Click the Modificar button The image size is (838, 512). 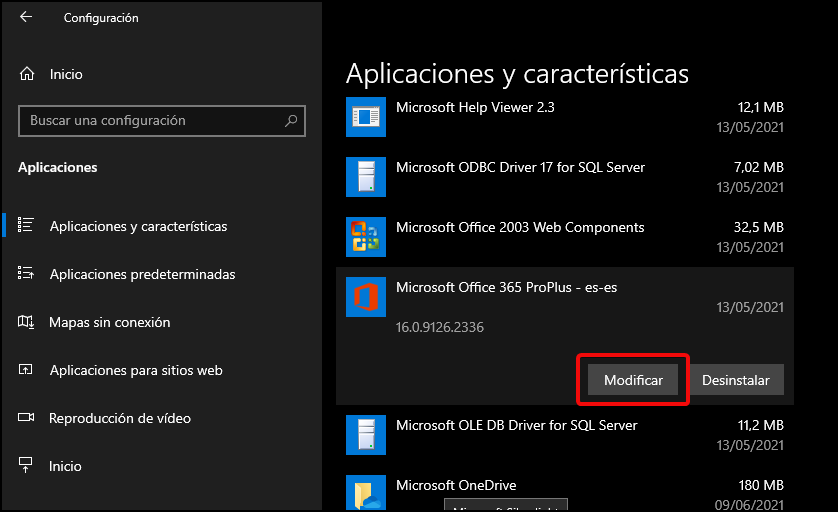click(x=633, y=380)
